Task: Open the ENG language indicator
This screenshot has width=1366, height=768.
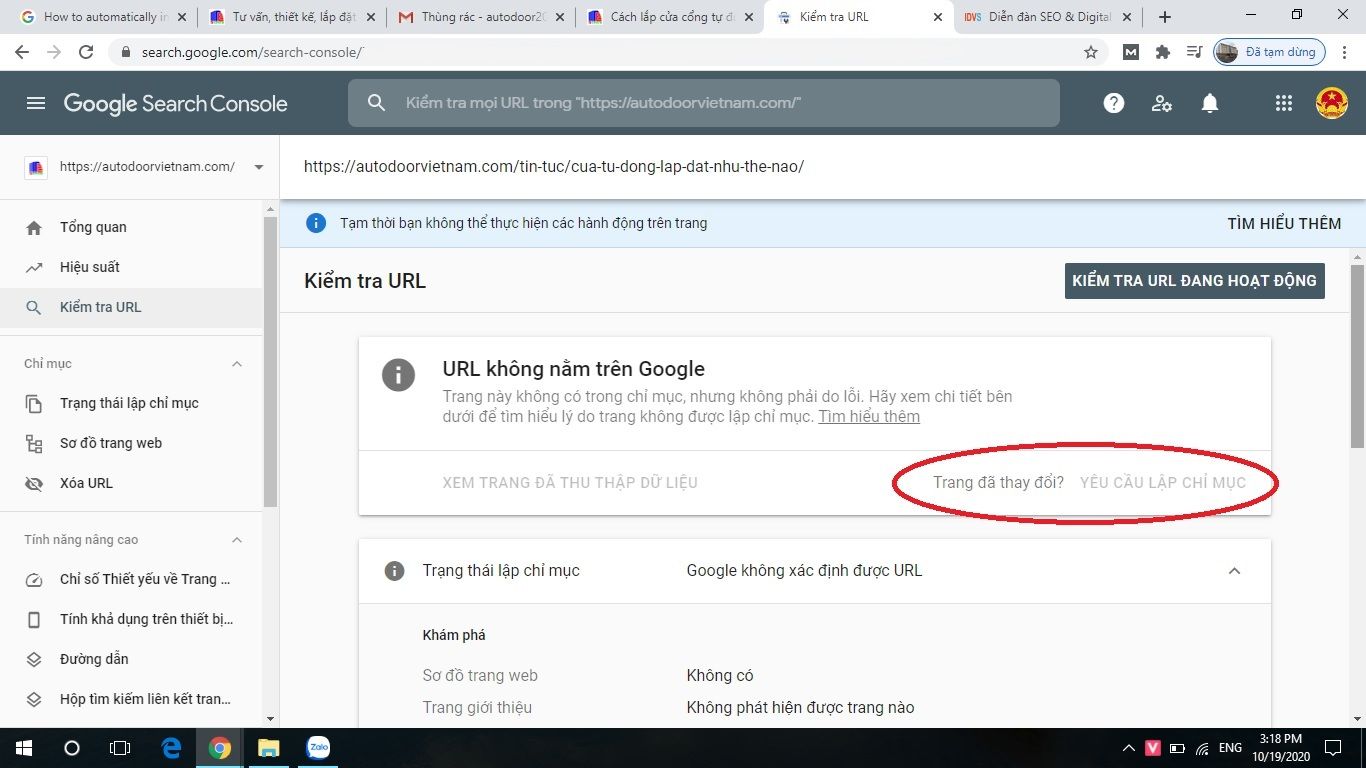Action: point(1229,748)
